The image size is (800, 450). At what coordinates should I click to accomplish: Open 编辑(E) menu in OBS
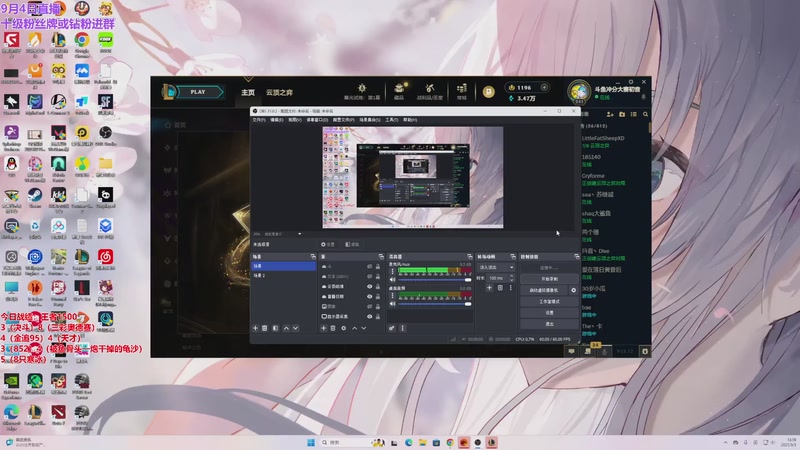[277, 120]
